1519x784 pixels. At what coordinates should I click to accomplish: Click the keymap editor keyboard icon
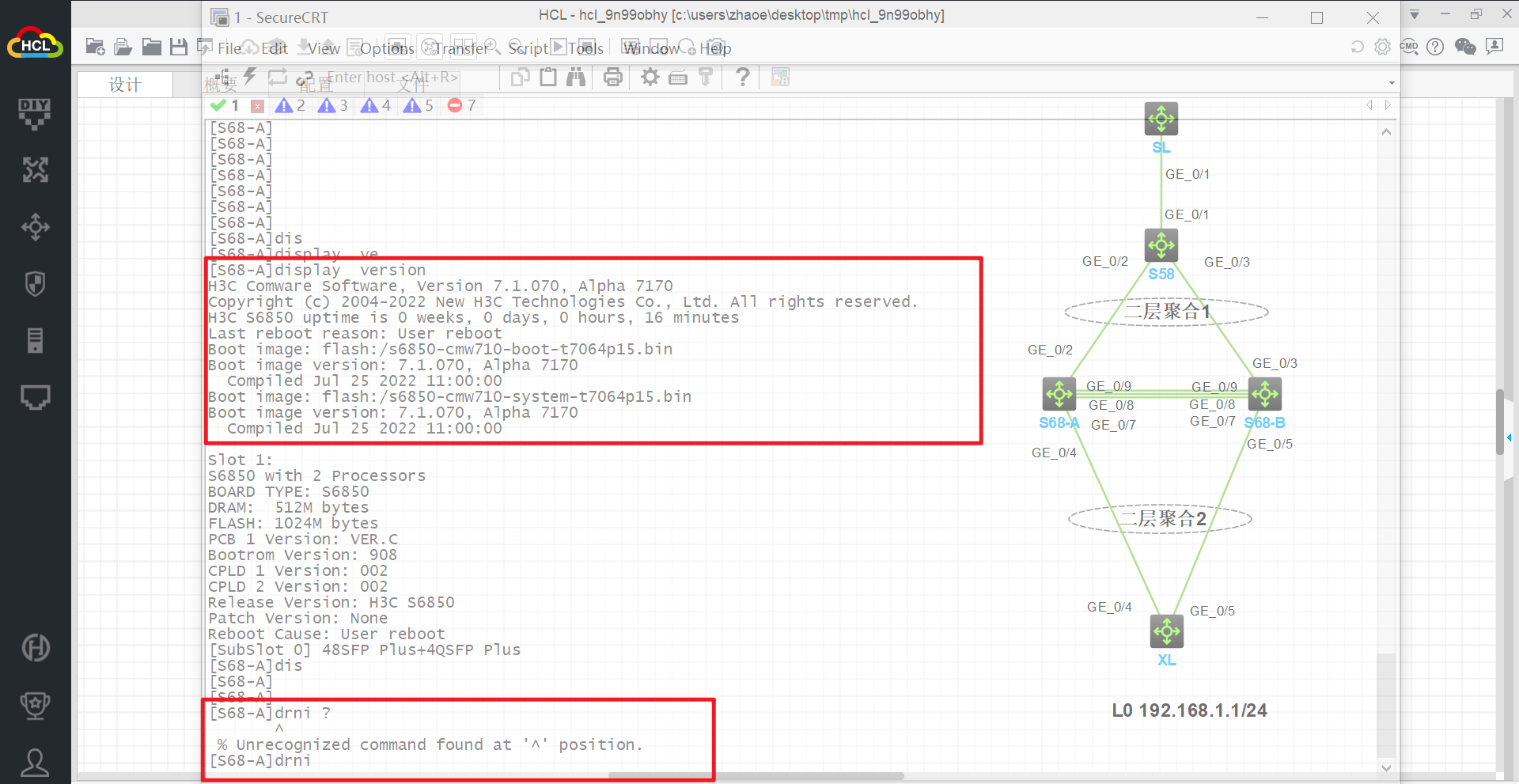tap(678, 78)
